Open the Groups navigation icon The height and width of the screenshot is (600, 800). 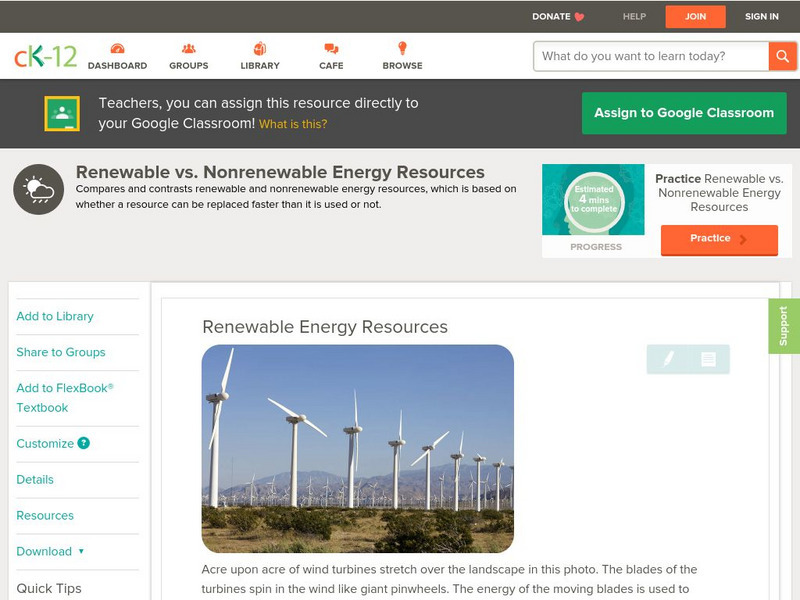point(188,49)
